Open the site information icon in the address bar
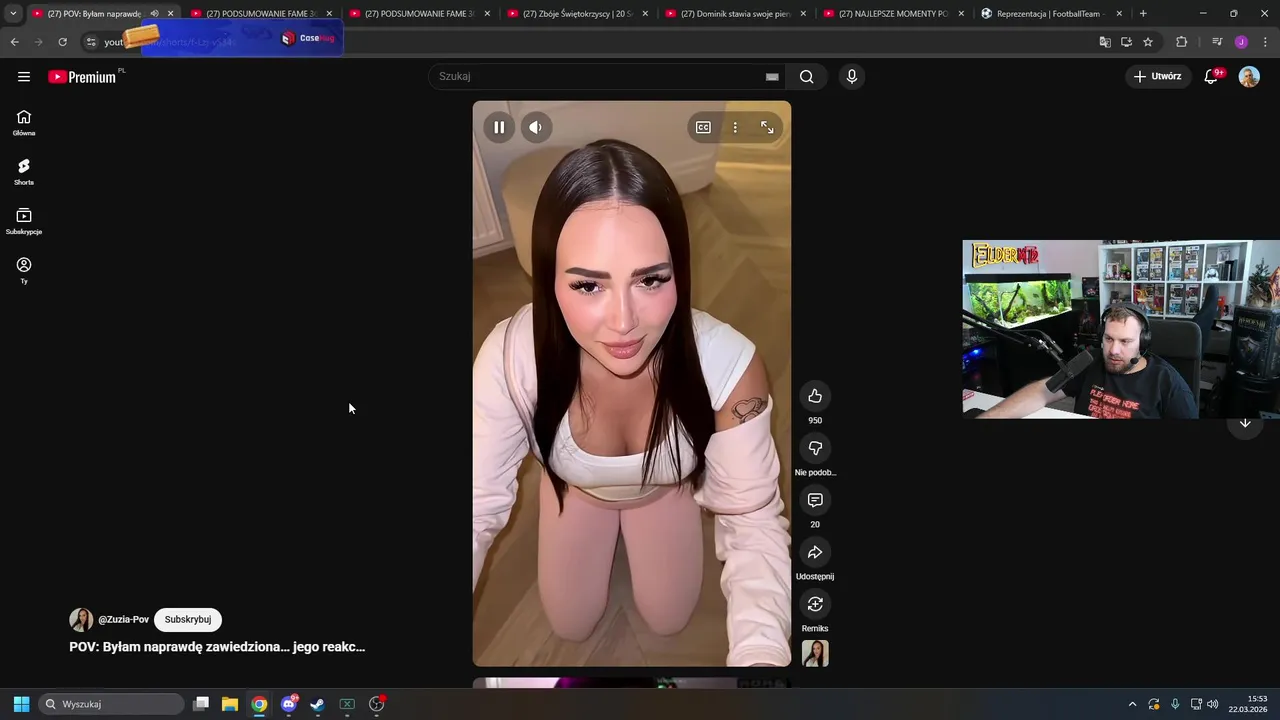1280x720 pixels. (x=91, y=42)
